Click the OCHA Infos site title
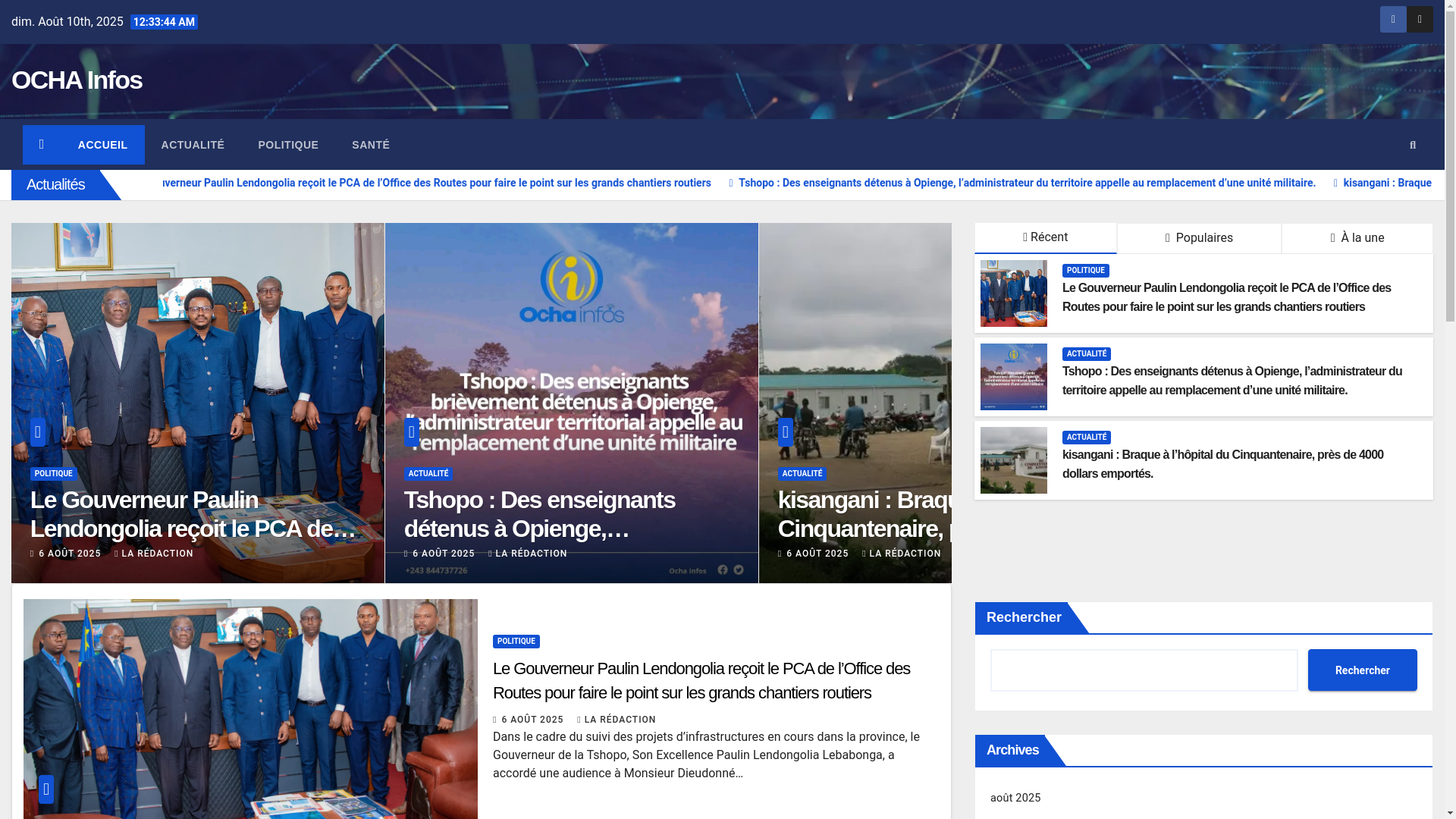Screen dimensions: 1456x819 (x=77, y=80)
